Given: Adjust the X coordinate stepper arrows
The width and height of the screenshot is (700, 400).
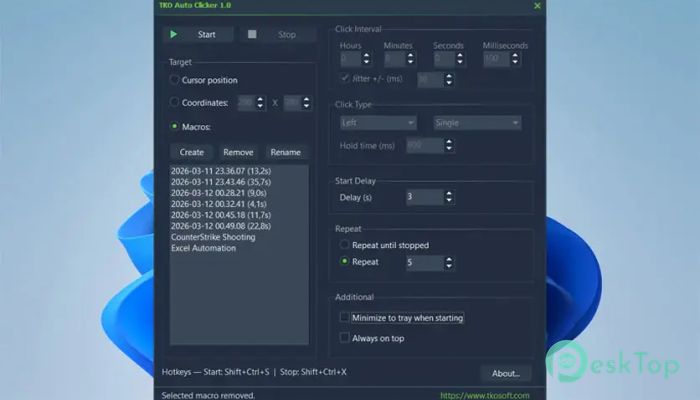Looking at the screenshot, I should click(x=260, y=103).
